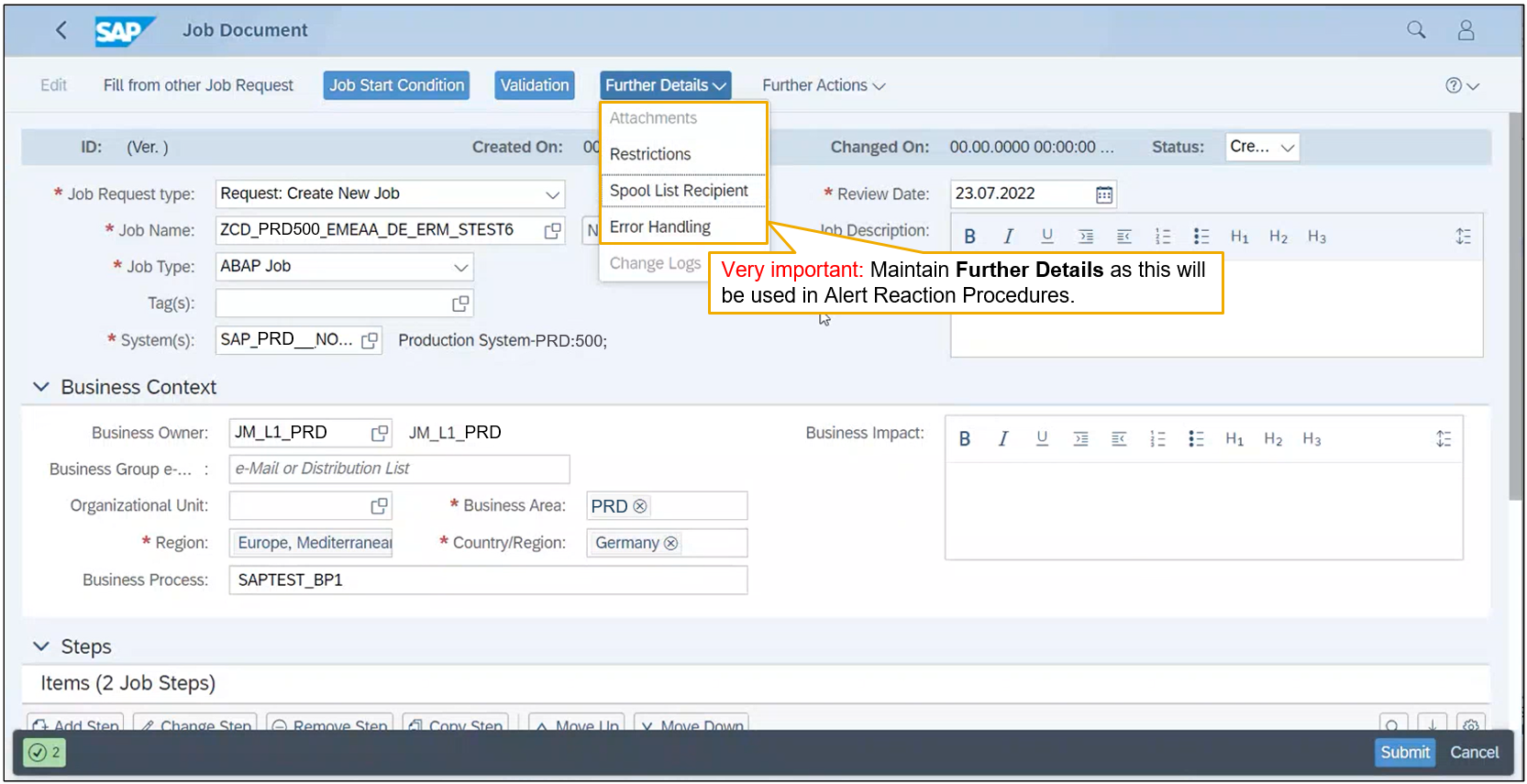The width and height of the screenshot is (1527, 784).
Task: Click the Business Process input field
Action: pyautogui.click(x=488, y=580)
